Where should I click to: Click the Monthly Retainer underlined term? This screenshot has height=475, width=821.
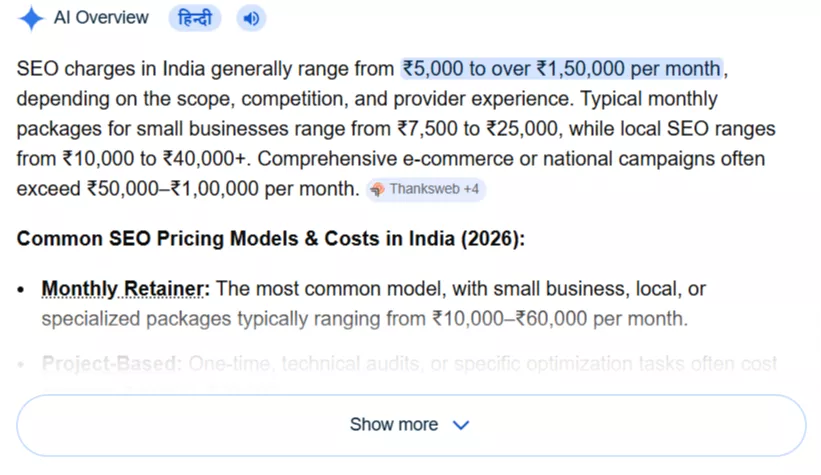(x=125, y=289)
